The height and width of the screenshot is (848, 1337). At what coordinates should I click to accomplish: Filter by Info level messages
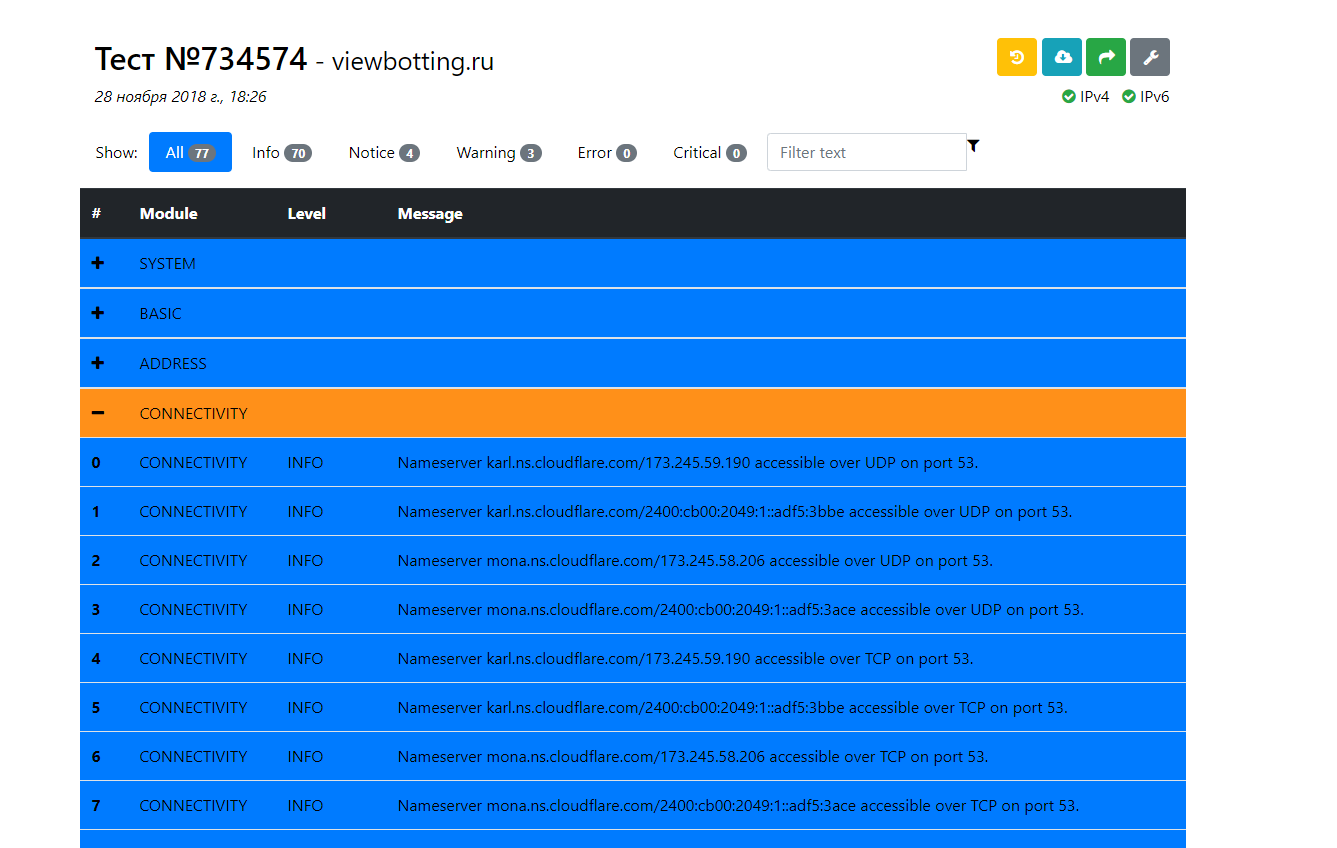pyautogui.click(x=281, y=152)
